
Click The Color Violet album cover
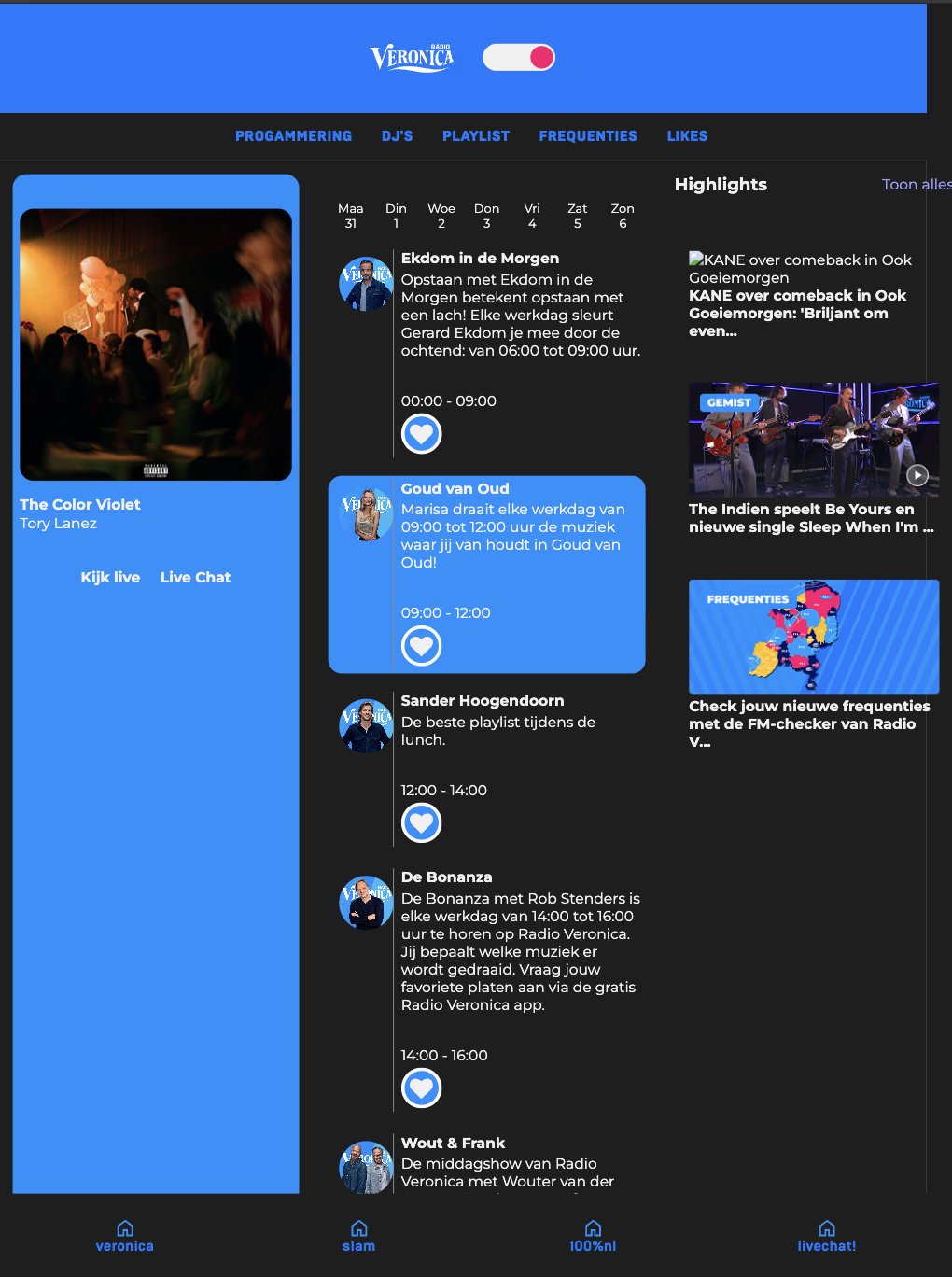coord(156,344)
